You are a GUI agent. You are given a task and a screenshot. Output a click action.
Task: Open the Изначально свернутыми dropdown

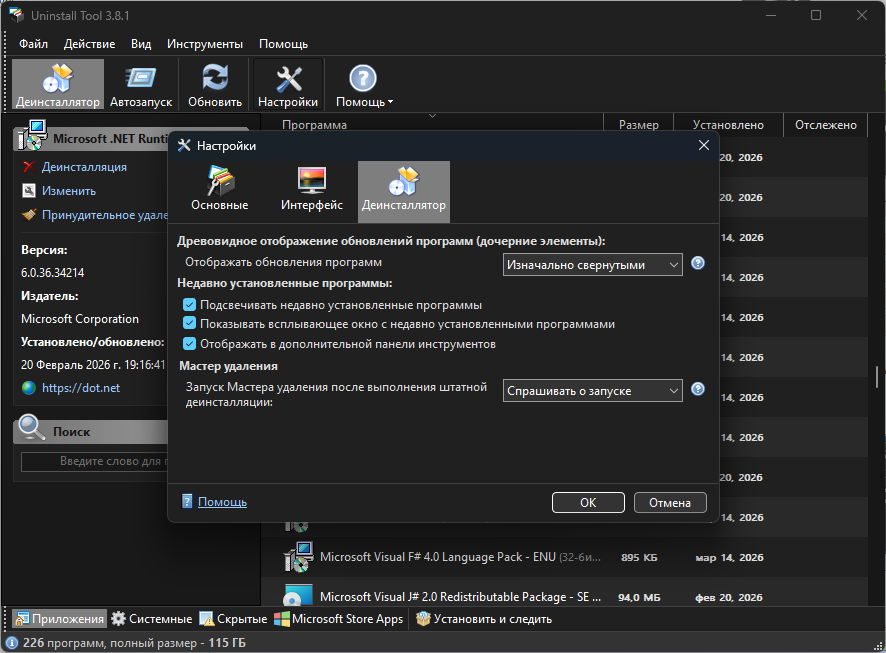(x=592, y=265)
